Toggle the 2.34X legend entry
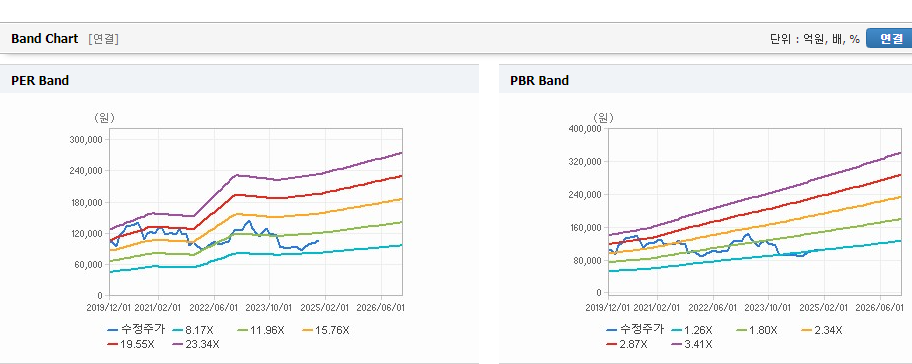This screenshot has width=912, height=364. 821,330
